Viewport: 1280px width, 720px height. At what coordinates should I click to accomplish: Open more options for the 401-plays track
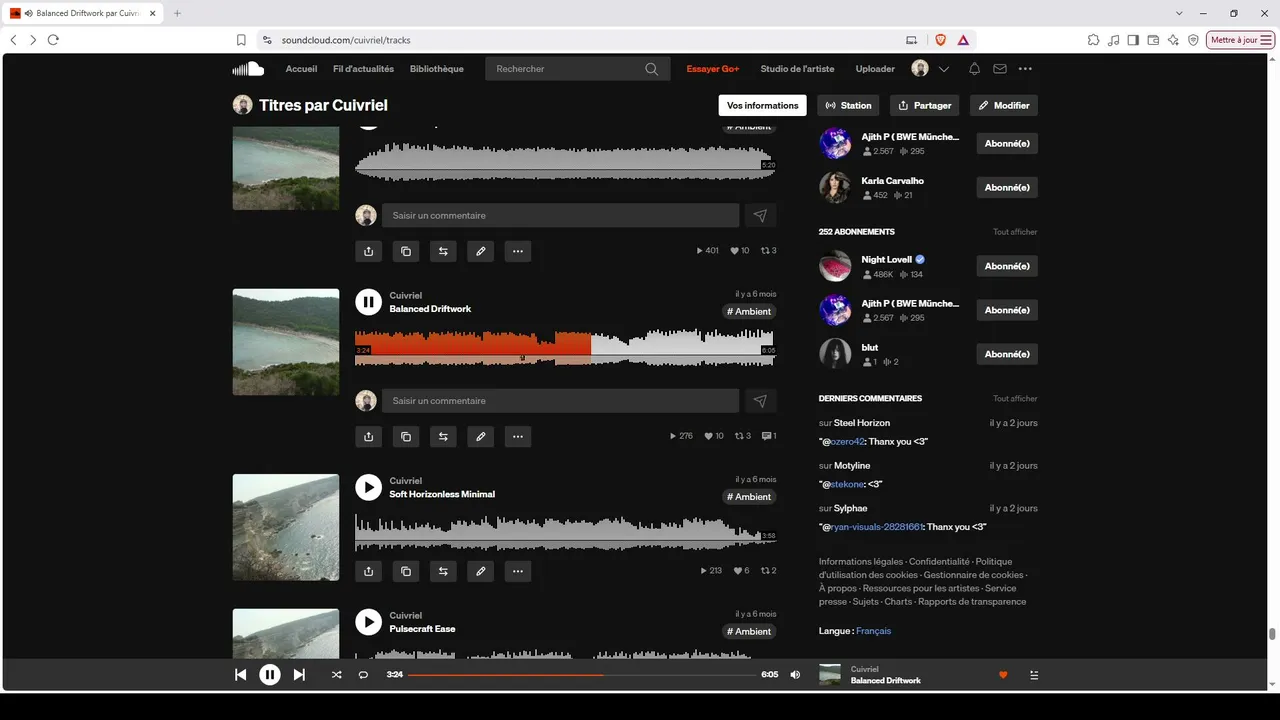click(x=518, y=251)
